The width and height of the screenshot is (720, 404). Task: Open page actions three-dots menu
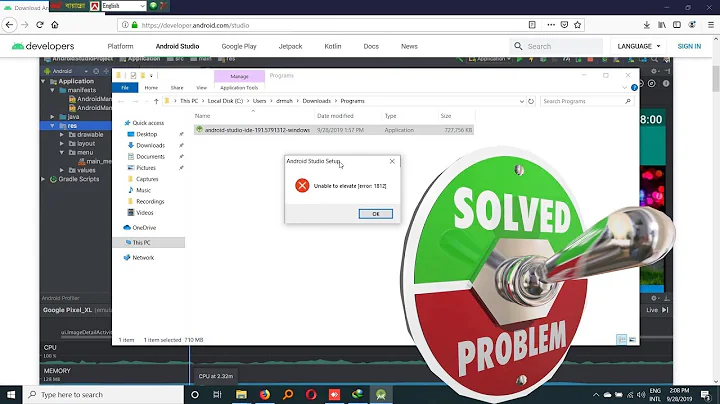tap(551, 25)
